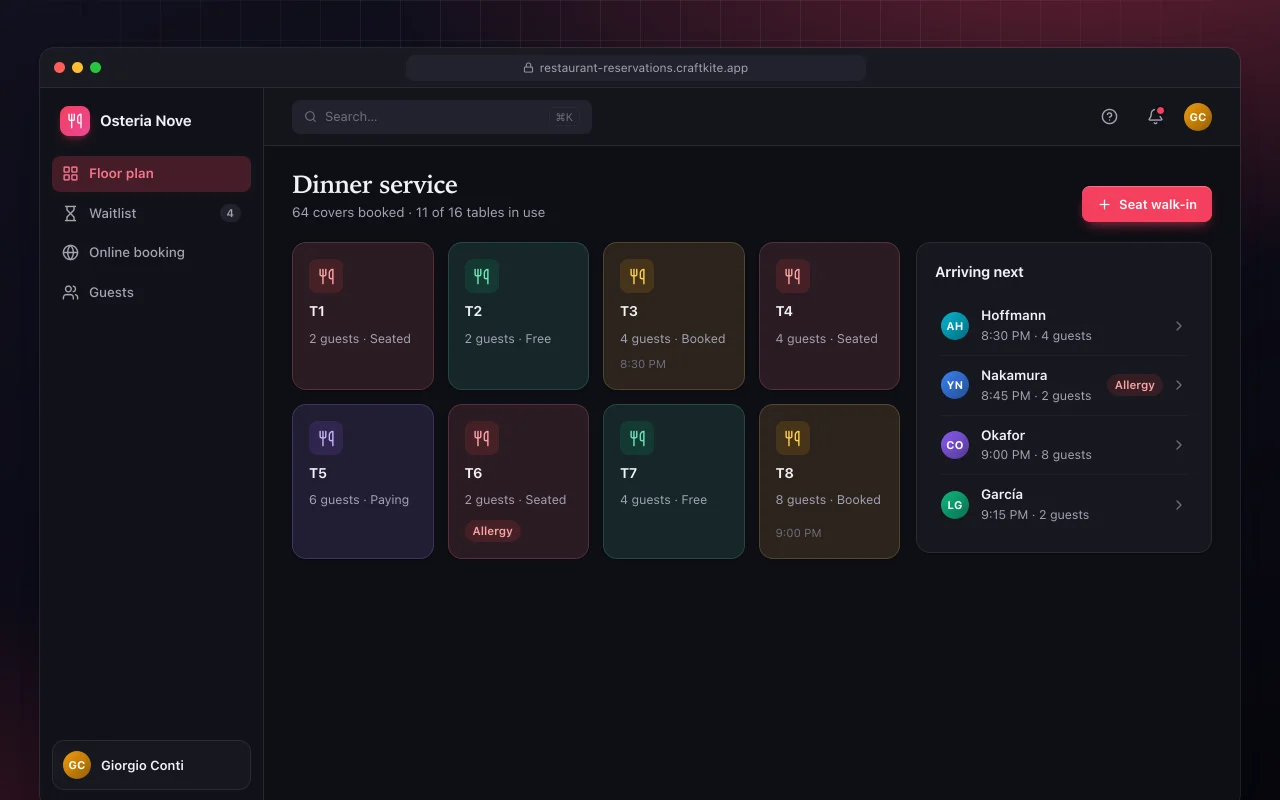This screenshot has width=1280, height=800.
Task: Click the Online booking globe icon
Action: click(70, 252)
